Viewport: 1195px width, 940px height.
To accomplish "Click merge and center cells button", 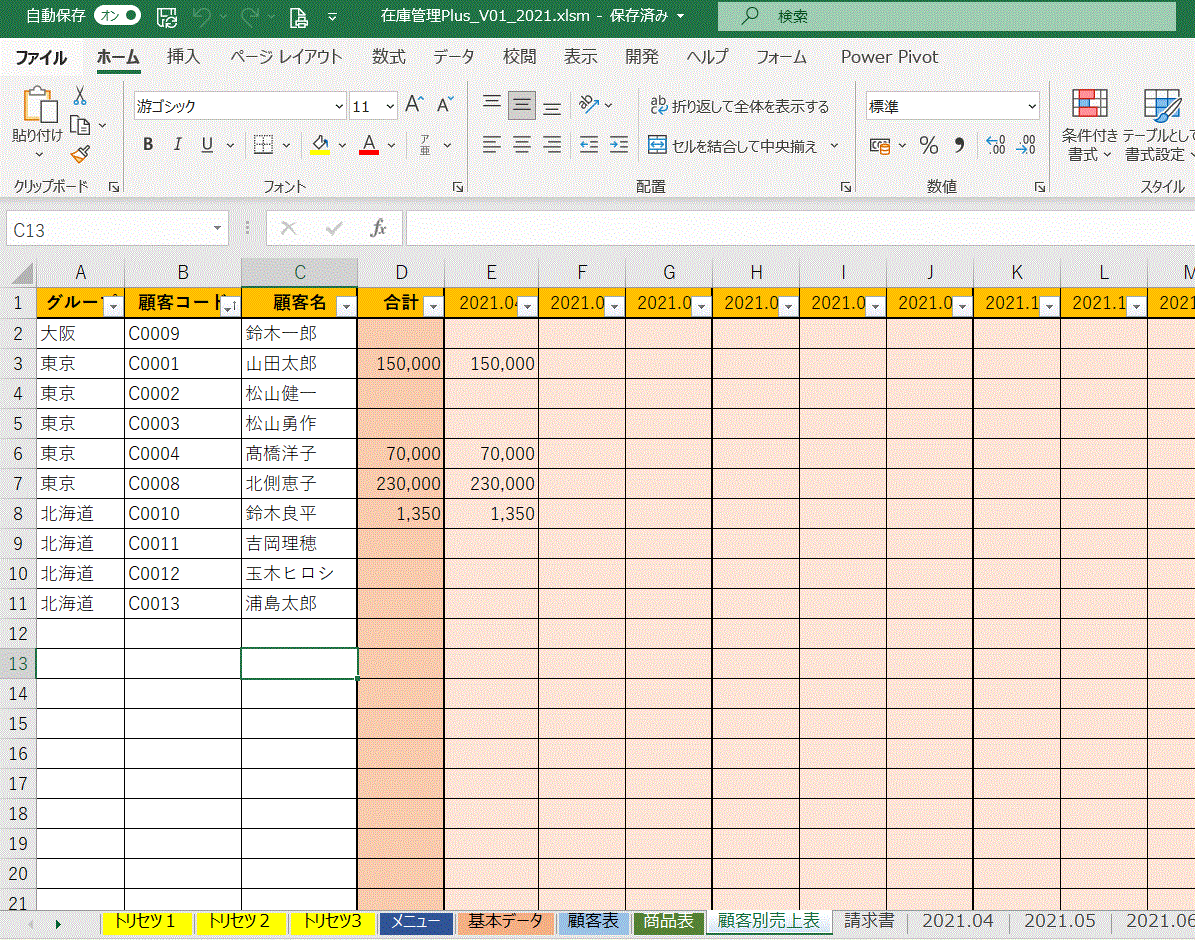I will 732,145.
